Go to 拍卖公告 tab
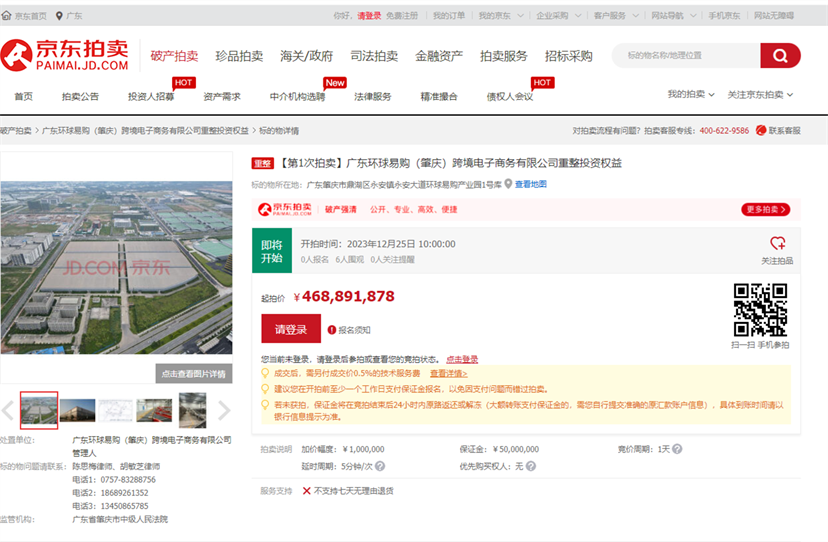The width and height of the screenshot is (828, 542). pos(80,96)
